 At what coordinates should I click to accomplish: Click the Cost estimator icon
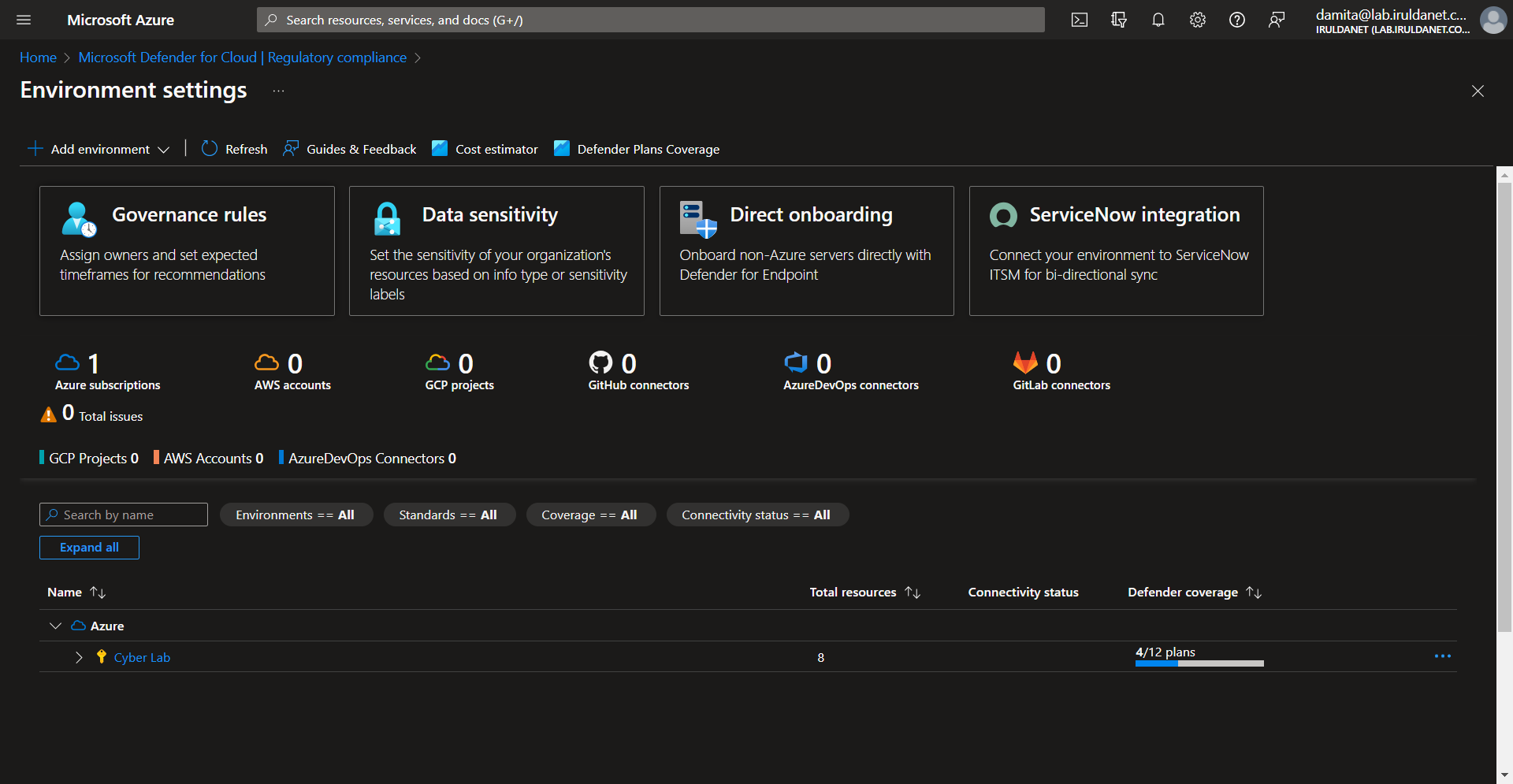click(440, 148)
